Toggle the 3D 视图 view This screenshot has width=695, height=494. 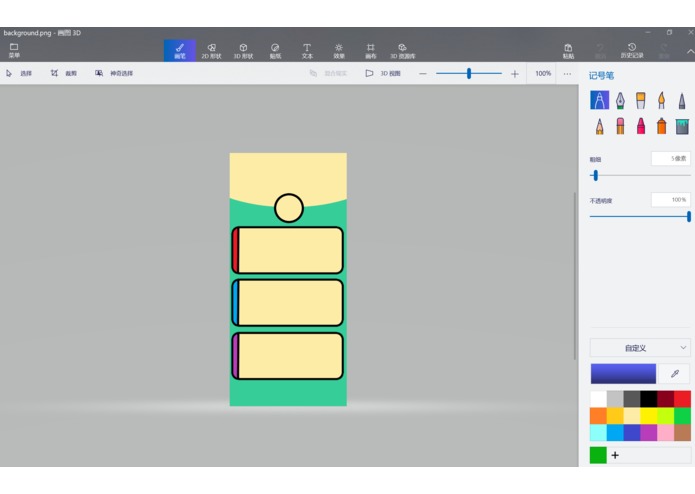click(383, 73)
